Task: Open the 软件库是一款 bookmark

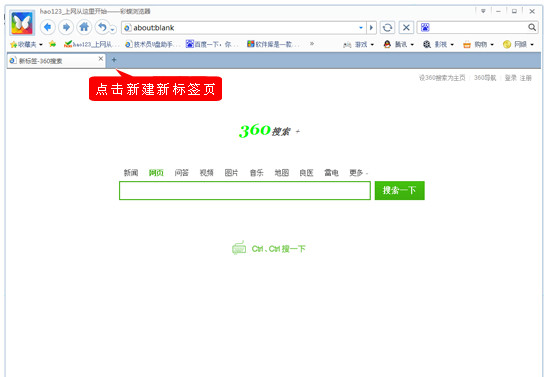Action: click(x=273, y=44)
